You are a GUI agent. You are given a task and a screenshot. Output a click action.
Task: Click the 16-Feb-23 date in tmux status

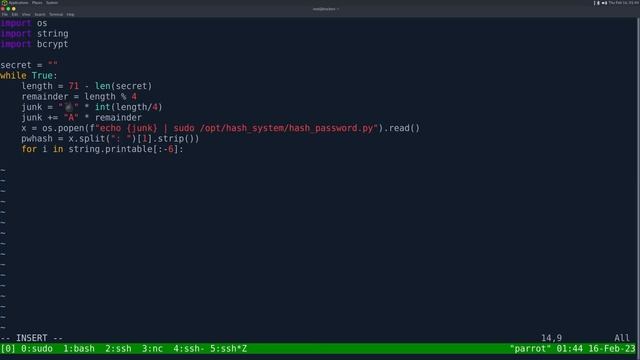612,349
